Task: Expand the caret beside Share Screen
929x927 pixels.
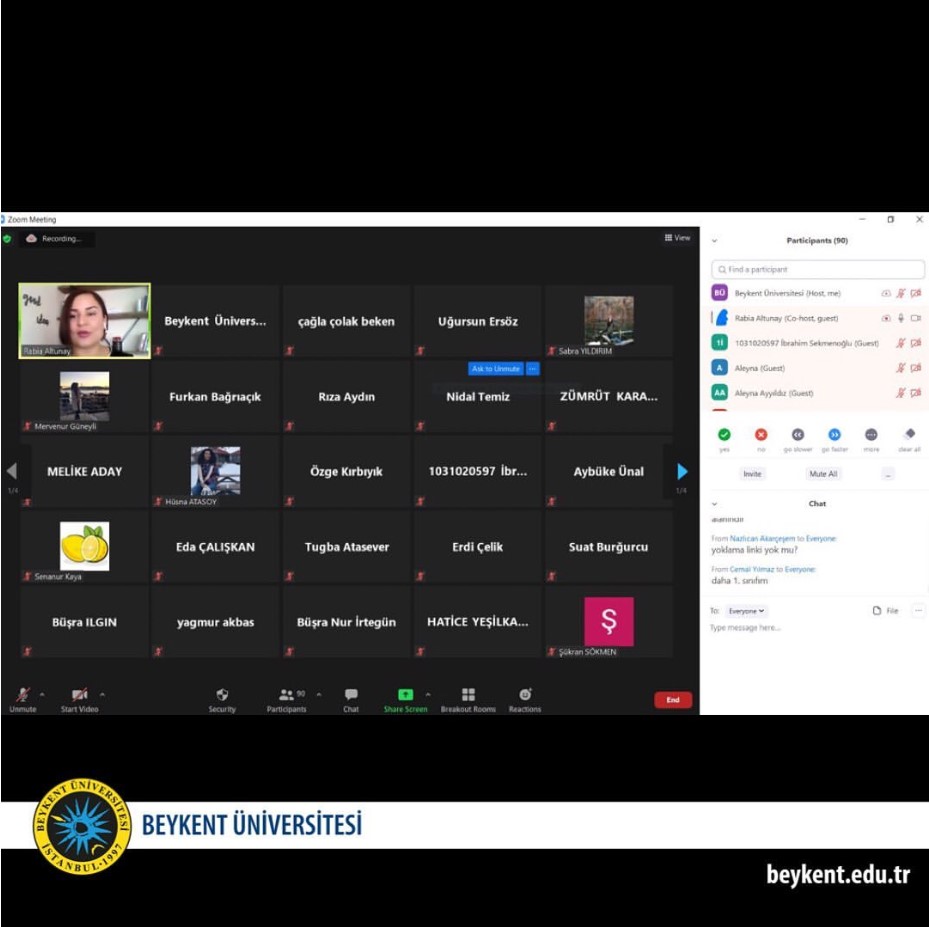Action: point(428,694)
